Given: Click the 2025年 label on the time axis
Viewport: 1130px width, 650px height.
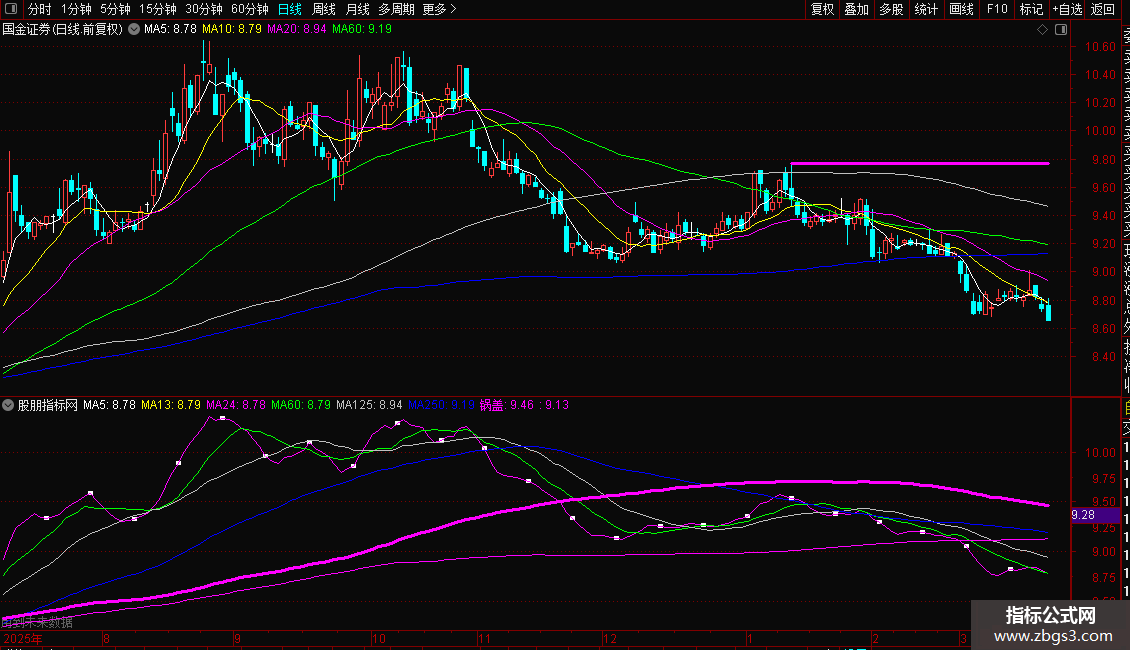Looking at the screenshot, I should [22, 638].
